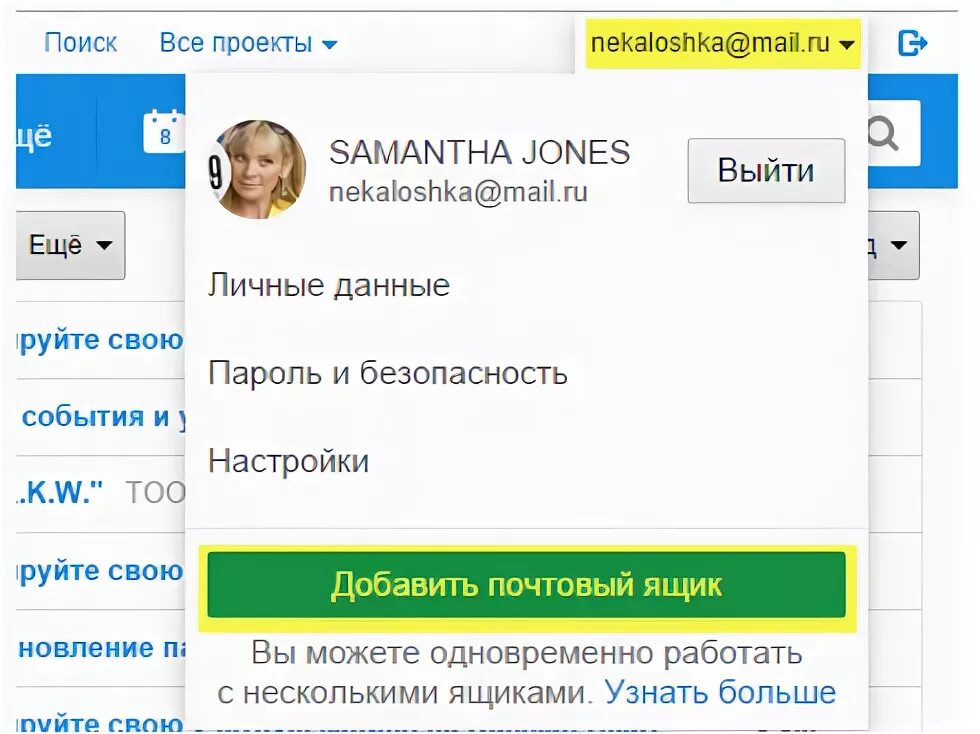Open the message row beginning "новление"
This screenshot has width=980, height=734.
[101, 648]
